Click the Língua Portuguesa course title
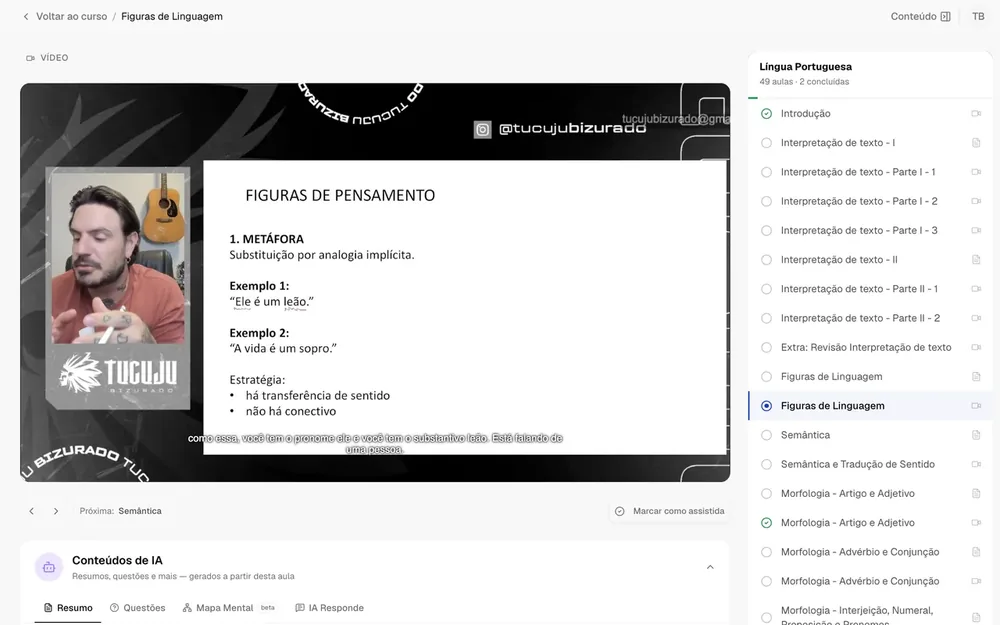 [x=805, y=67]
